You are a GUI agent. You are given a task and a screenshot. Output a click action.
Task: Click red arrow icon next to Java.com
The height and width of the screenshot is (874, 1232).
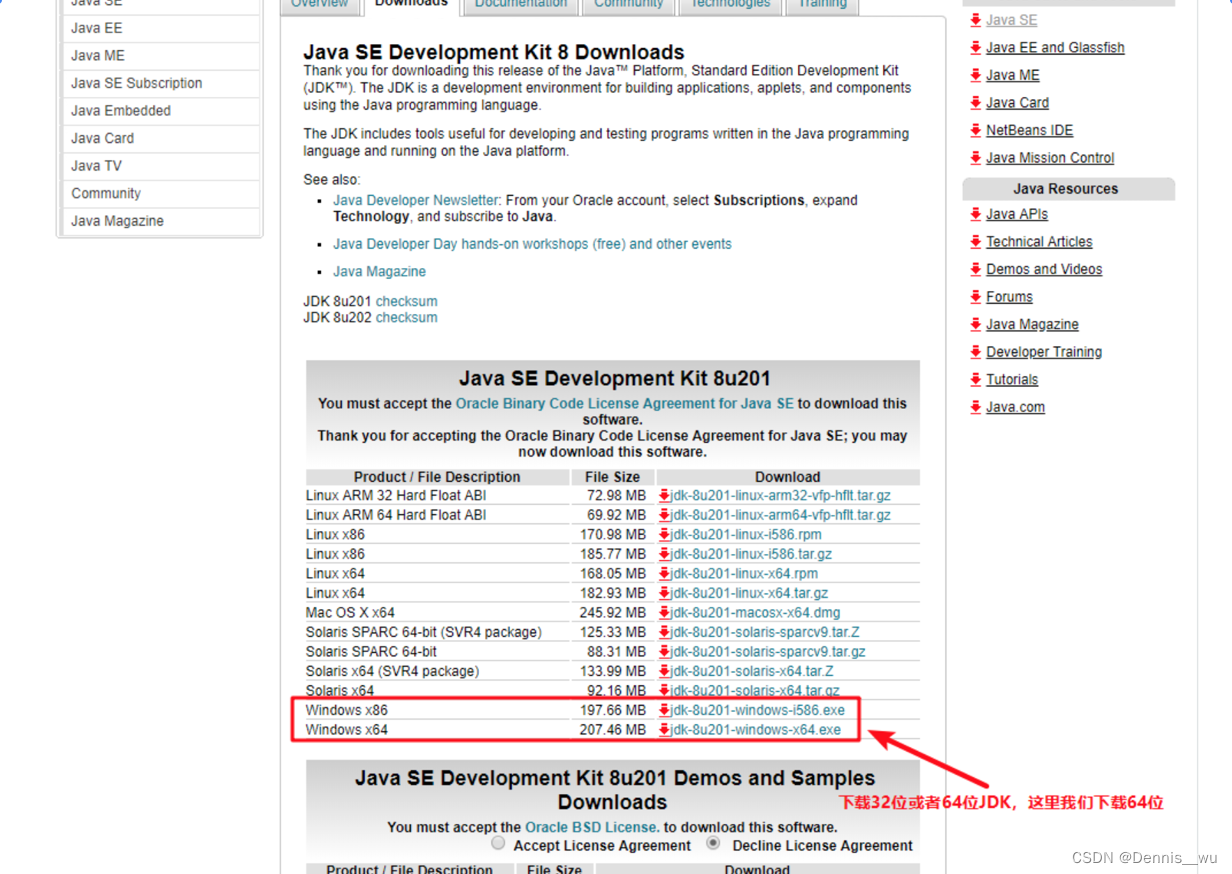(x=976, y=407)
